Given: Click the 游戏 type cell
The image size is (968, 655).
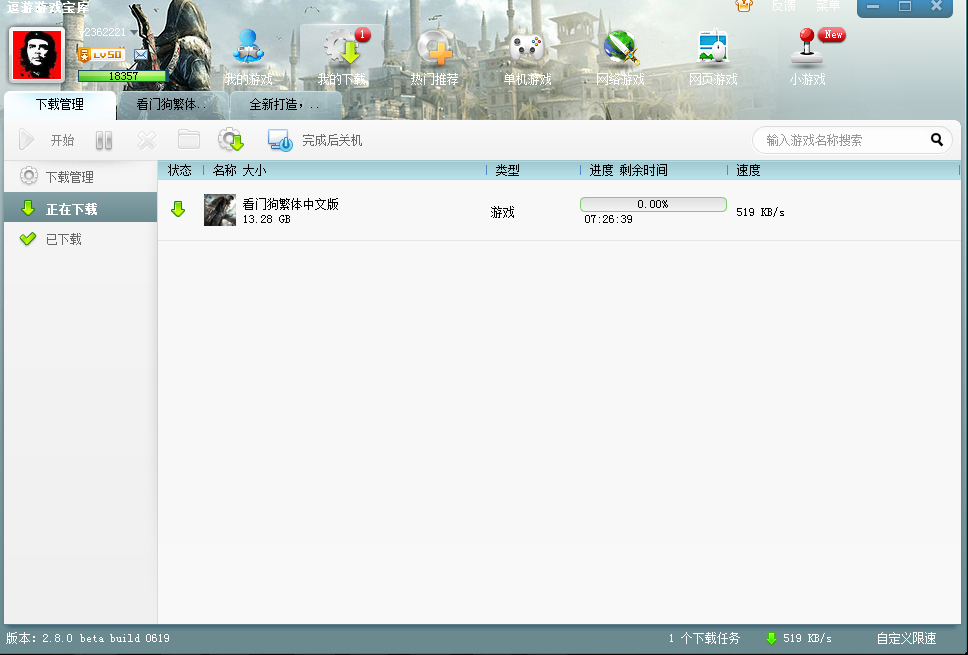Looking at the screenshot, I should click(x=503, y=212).
